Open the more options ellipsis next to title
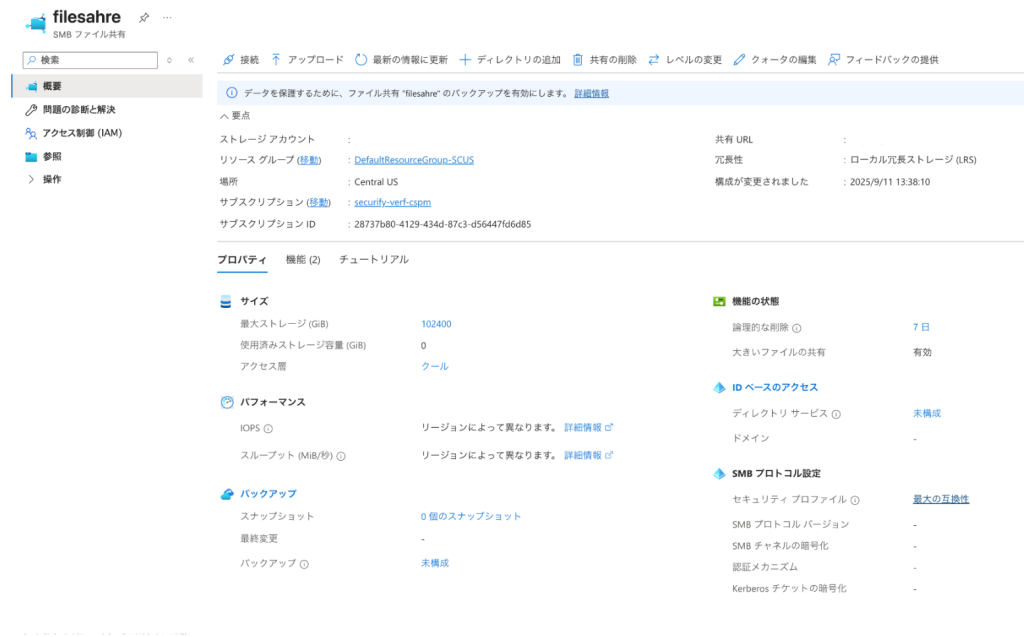This screenshot has width=1024, height=637. [x=167, y=18]
